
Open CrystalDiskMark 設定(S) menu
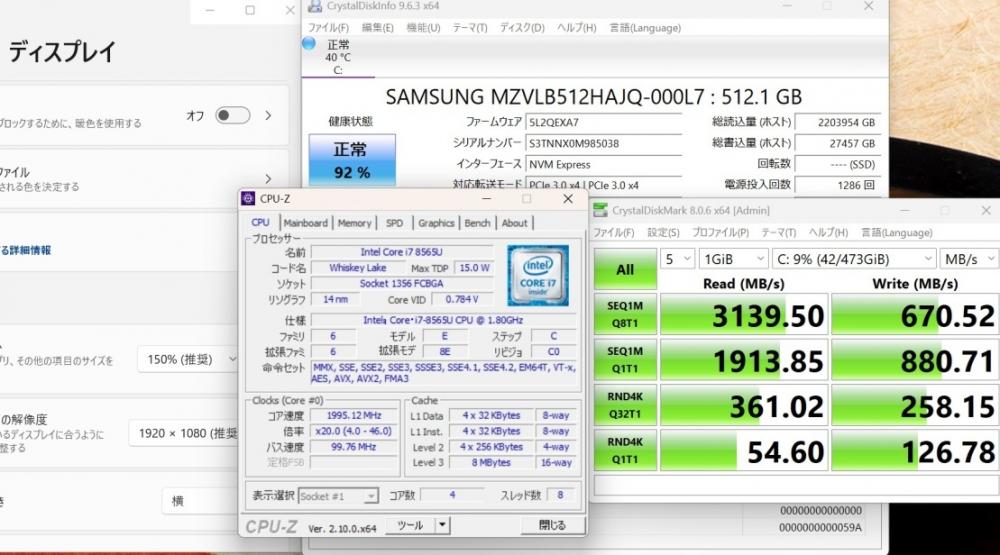tap(663, 232)
